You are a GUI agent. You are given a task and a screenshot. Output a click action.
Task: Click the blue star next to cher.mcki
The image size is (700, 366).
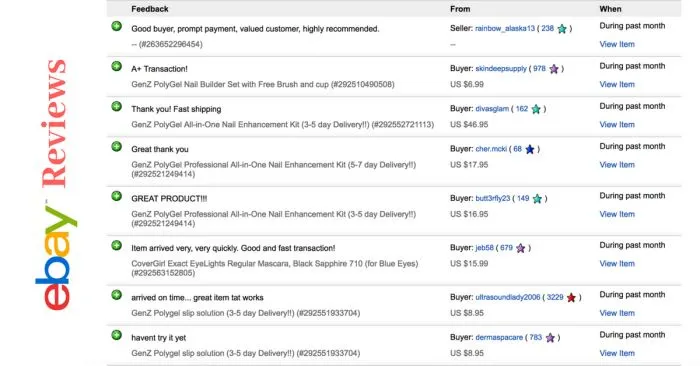point(530,150)
